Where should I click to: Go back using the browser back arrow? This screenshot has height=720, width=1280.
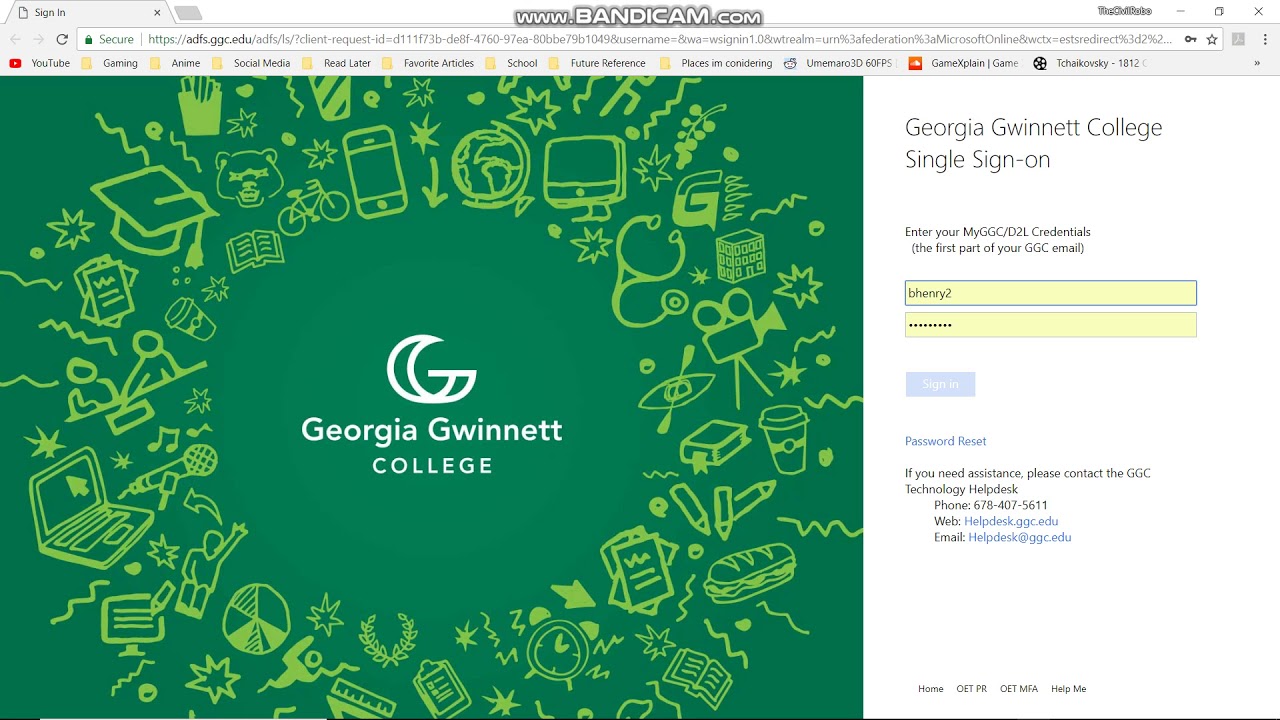(15, 39)
